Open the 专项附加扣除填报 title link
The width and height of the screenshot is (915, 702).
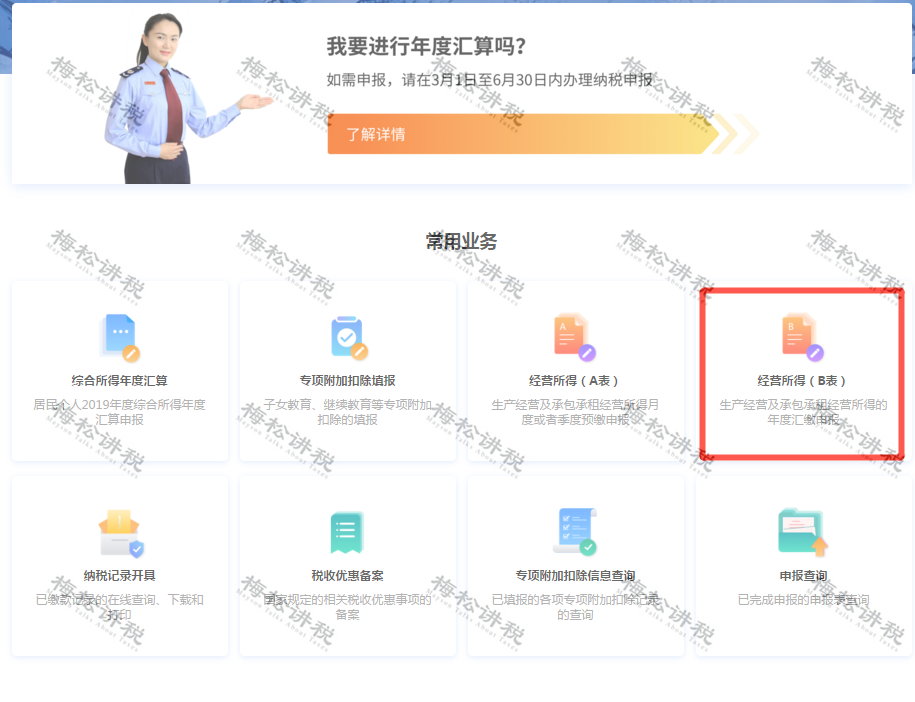(348, 381)
